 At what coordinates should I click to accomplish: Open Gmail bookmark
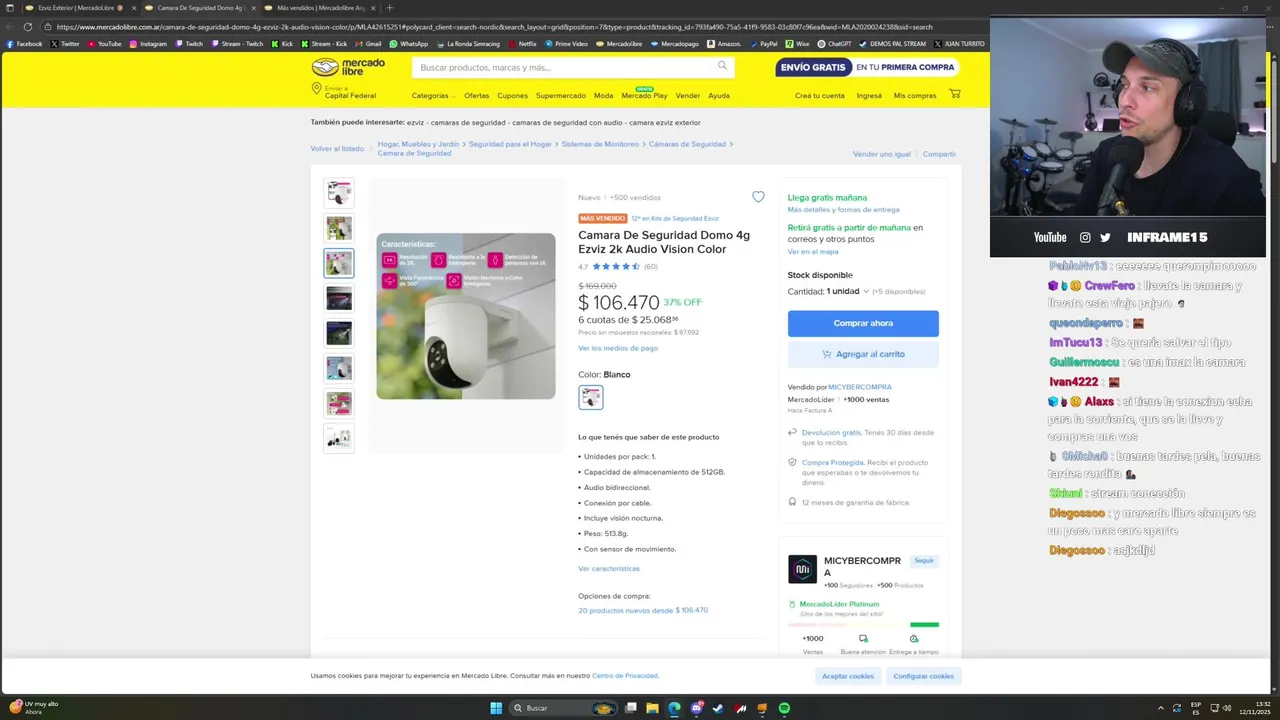[368, 44]
